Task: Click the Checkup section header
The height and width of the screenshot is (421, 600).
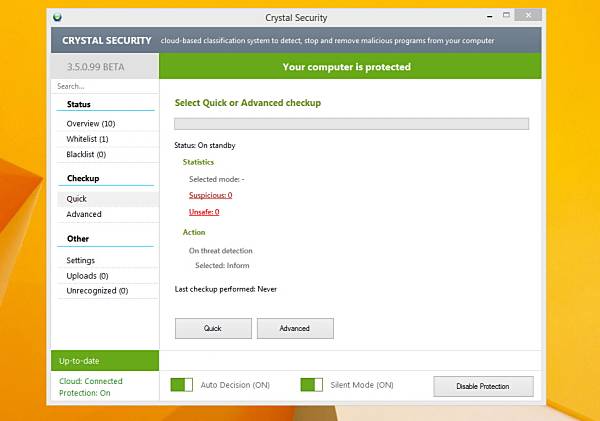Action: [x=83, y=178]
